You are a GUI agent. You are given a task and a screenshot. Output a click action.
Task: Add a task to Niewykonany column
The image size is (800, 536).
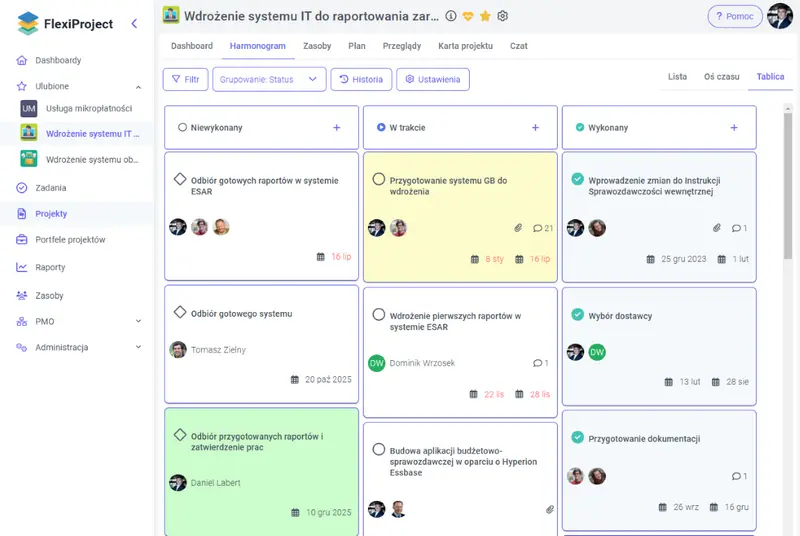337,127
